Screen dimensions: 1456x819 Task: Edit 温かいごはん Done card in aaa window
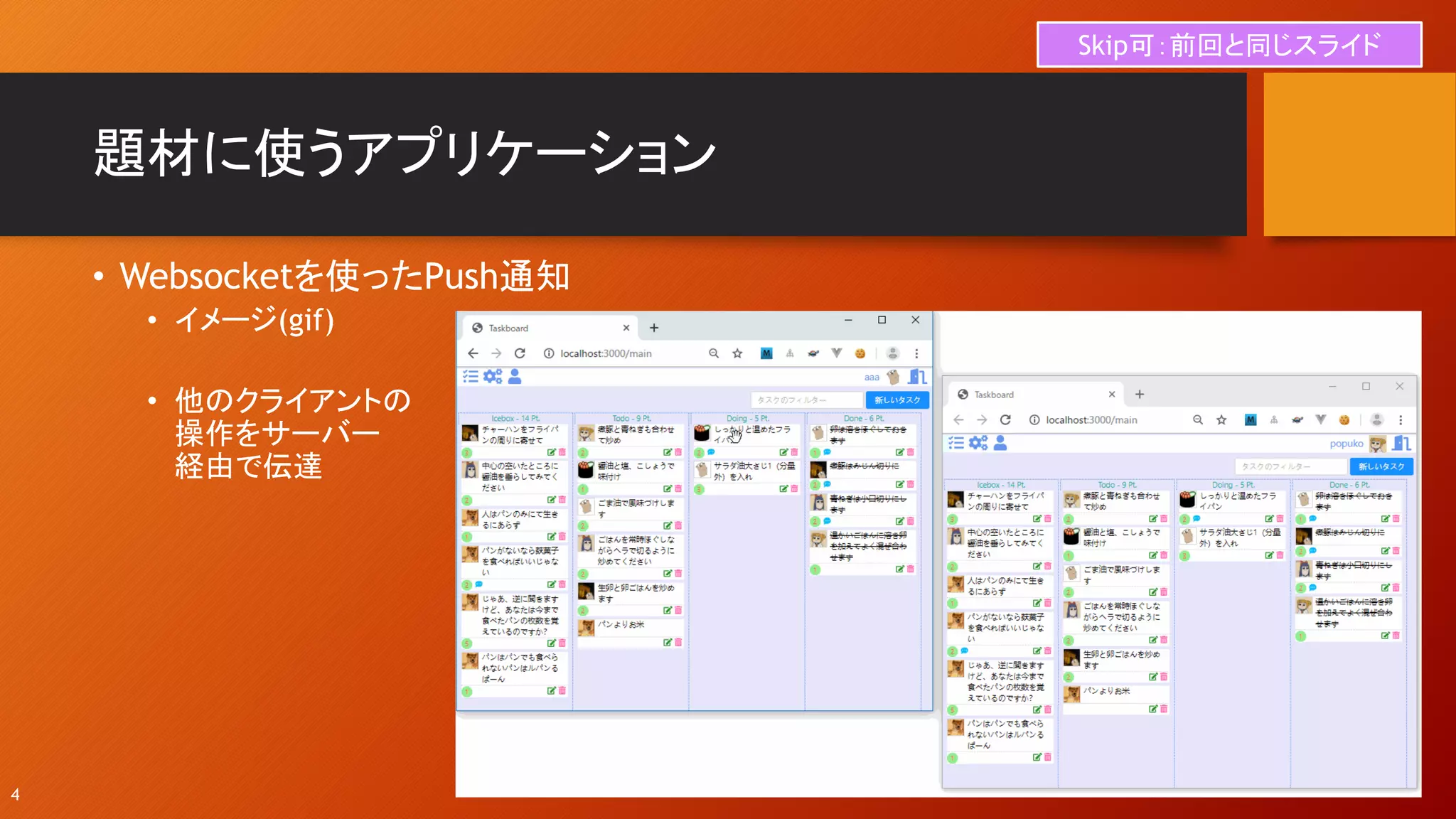click(x=899, y=569)
